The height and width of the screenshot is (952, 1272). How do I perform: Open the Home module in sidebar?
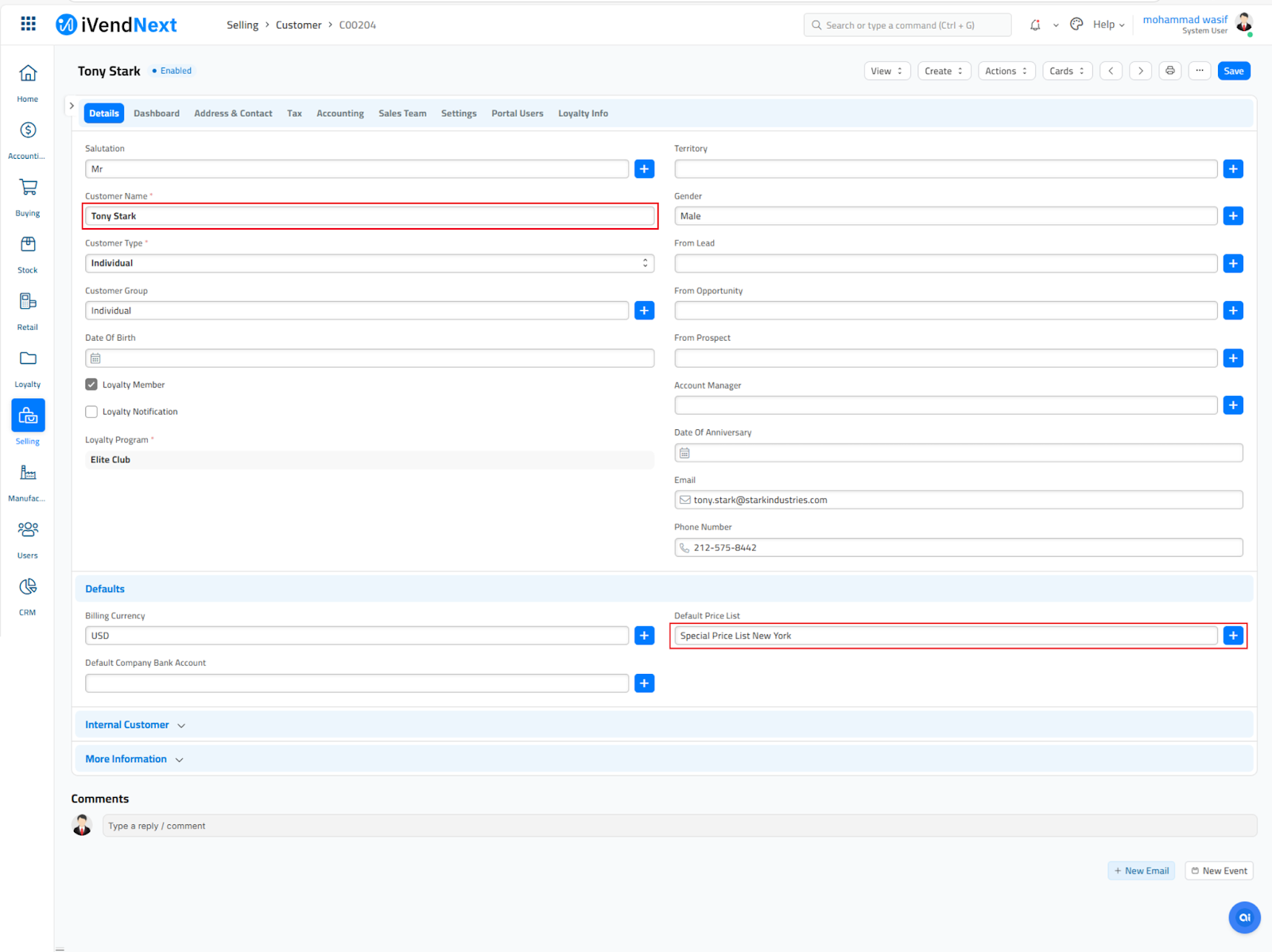pos(28,83)
